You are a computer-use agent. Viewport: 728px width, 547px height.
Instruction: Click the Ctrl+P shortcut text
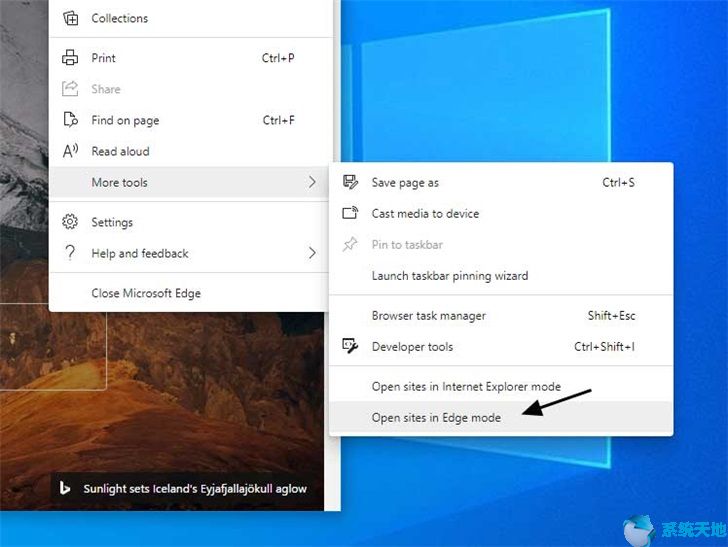click(278, 58)
